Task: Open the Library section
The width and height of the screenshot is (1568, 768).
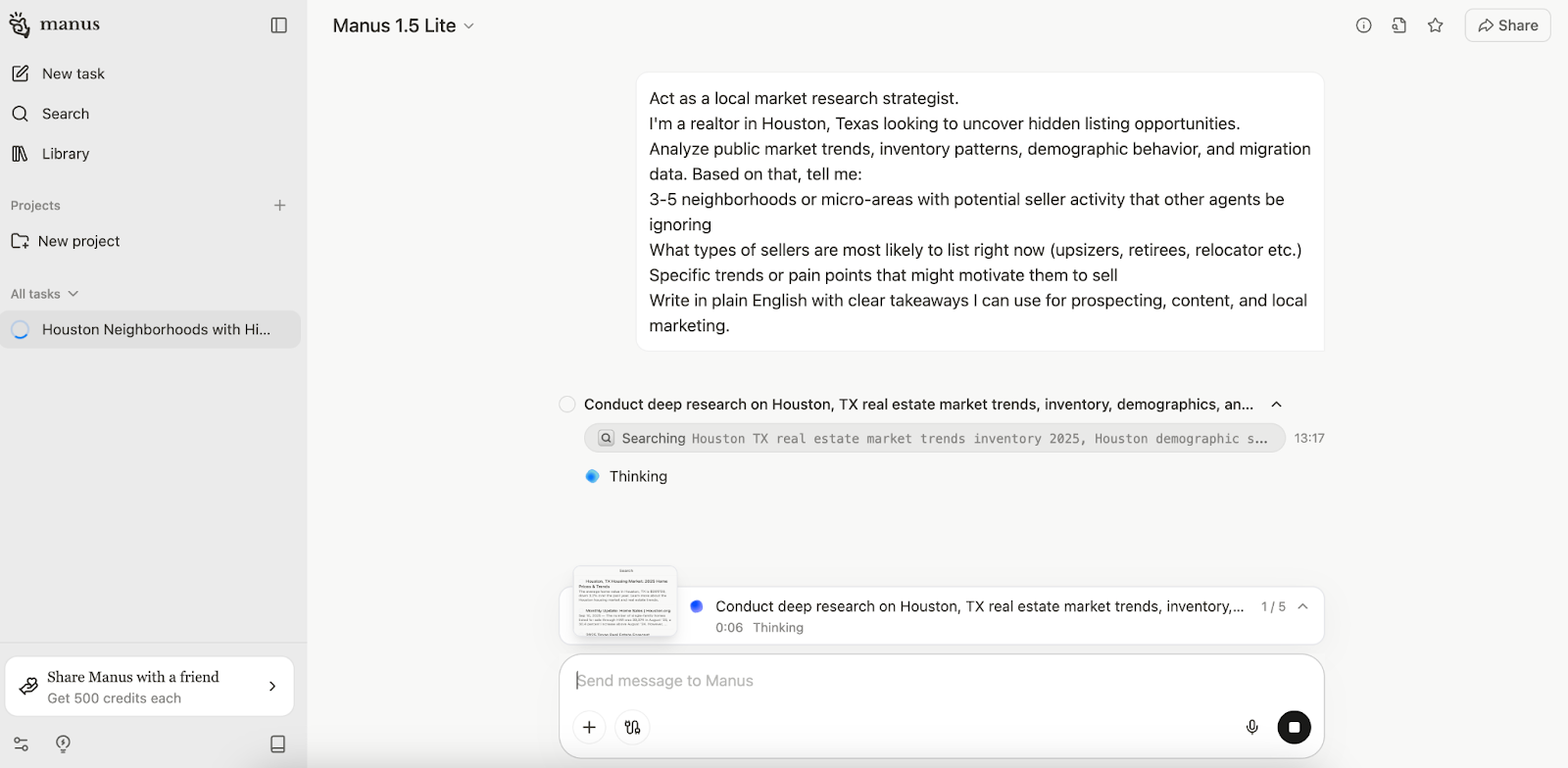Action: click(x=65, y=154)
